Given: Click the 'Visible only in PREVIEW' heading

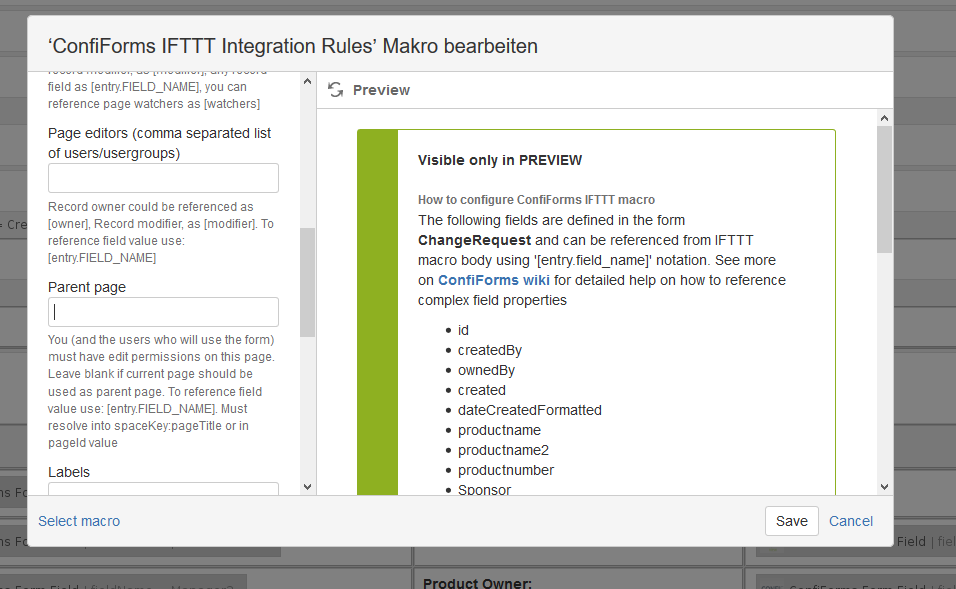Looking at the screenshot, I should (500, 160).
